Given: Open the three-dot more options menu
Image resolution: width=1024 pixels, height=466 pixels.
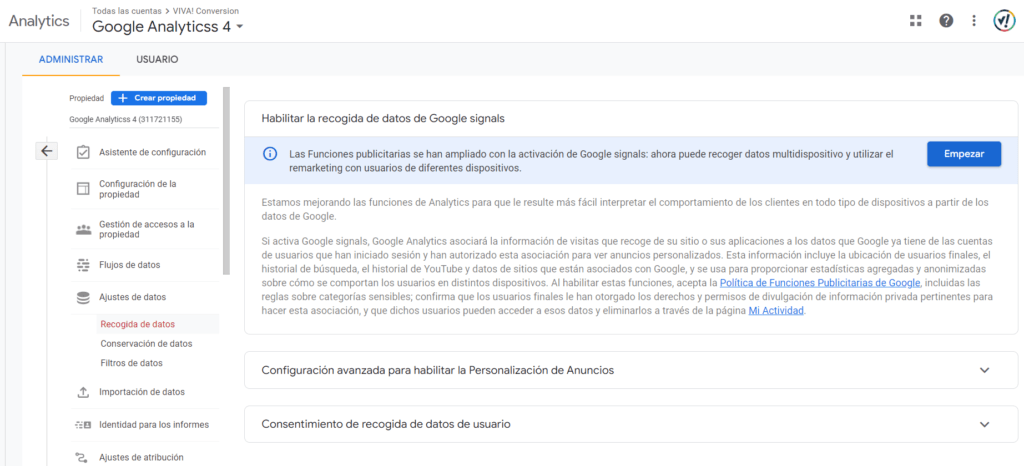Looking at the screenshot, I should (x=974, y=21).
